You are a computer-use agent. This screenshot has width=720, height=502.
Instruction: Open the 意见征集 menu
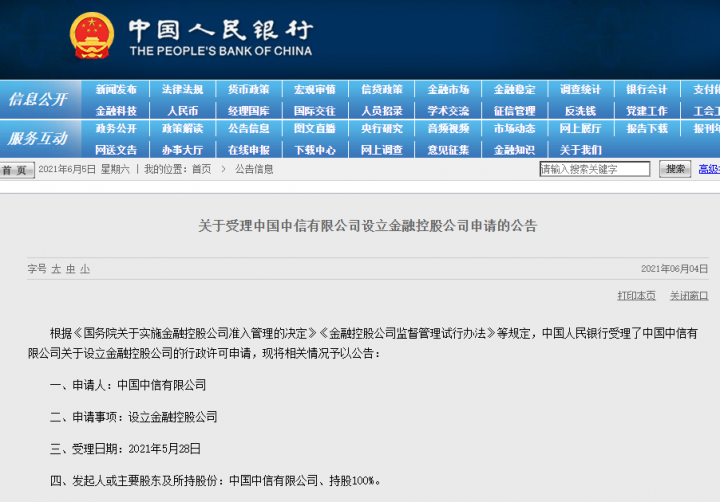tap(448, 150)
